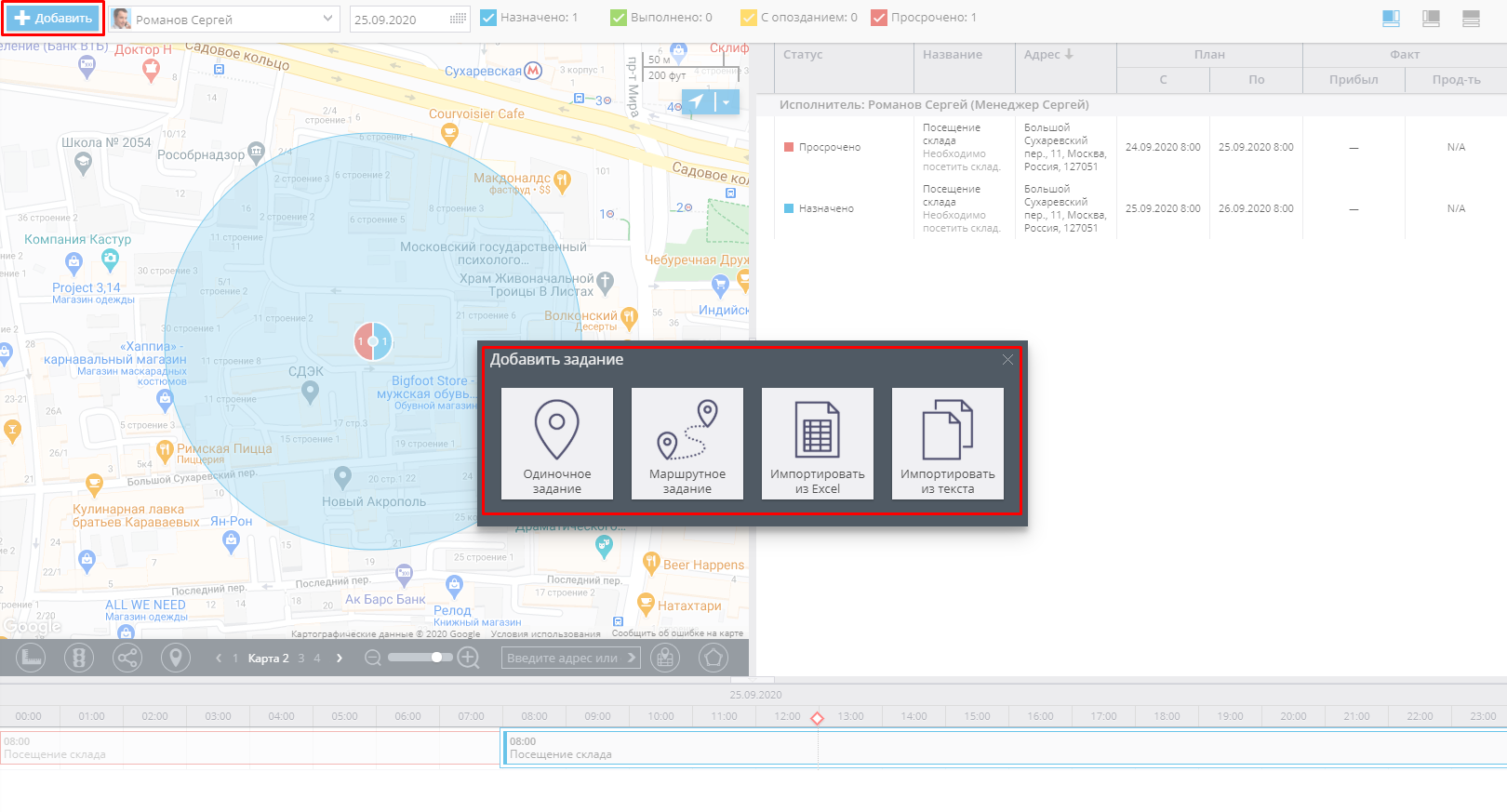
Task: Click the share icon in map toolbar
Action: pos(127,658)
